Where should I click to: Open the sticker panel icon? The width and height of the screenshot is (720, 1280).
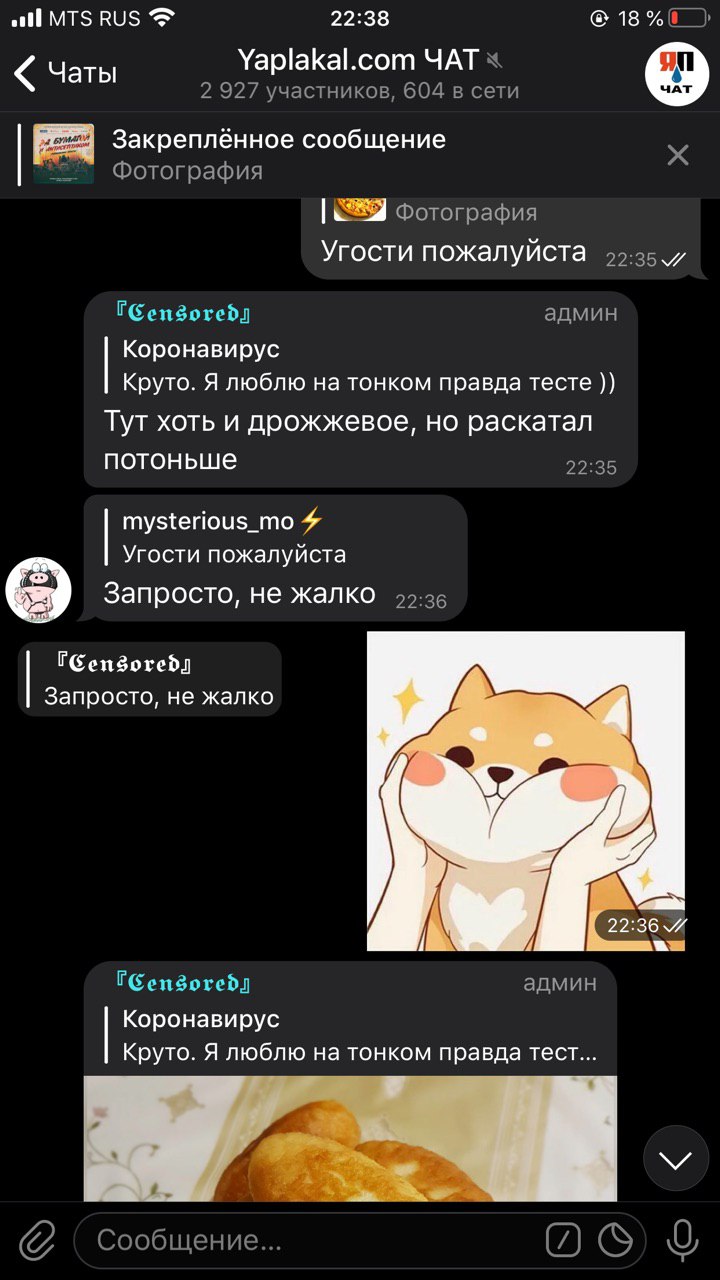(616, 1241)
